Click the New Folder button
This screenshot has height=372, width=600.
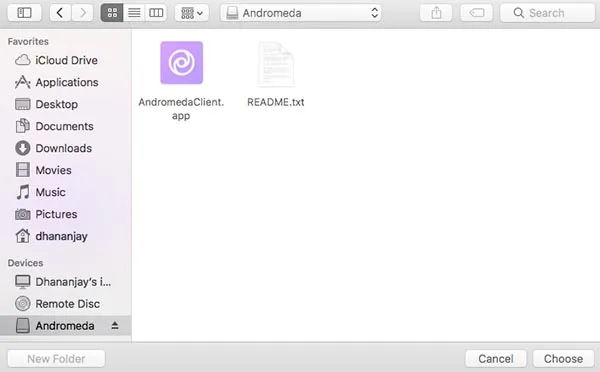(56, 359)
